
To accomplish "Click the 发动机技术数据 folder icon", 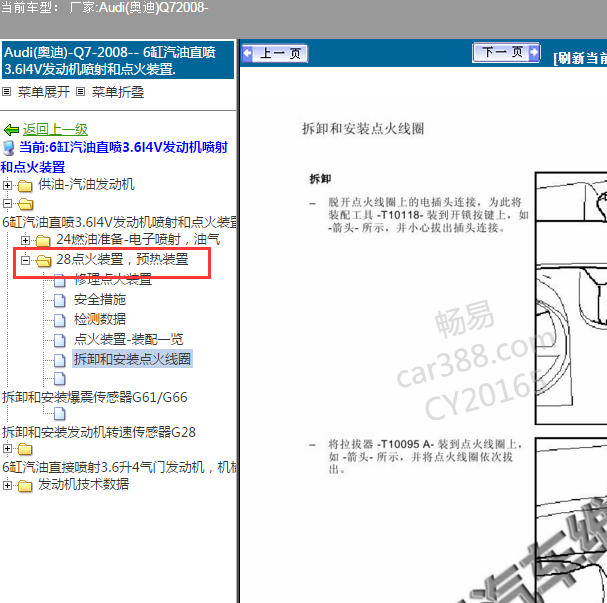I will 25,486.
